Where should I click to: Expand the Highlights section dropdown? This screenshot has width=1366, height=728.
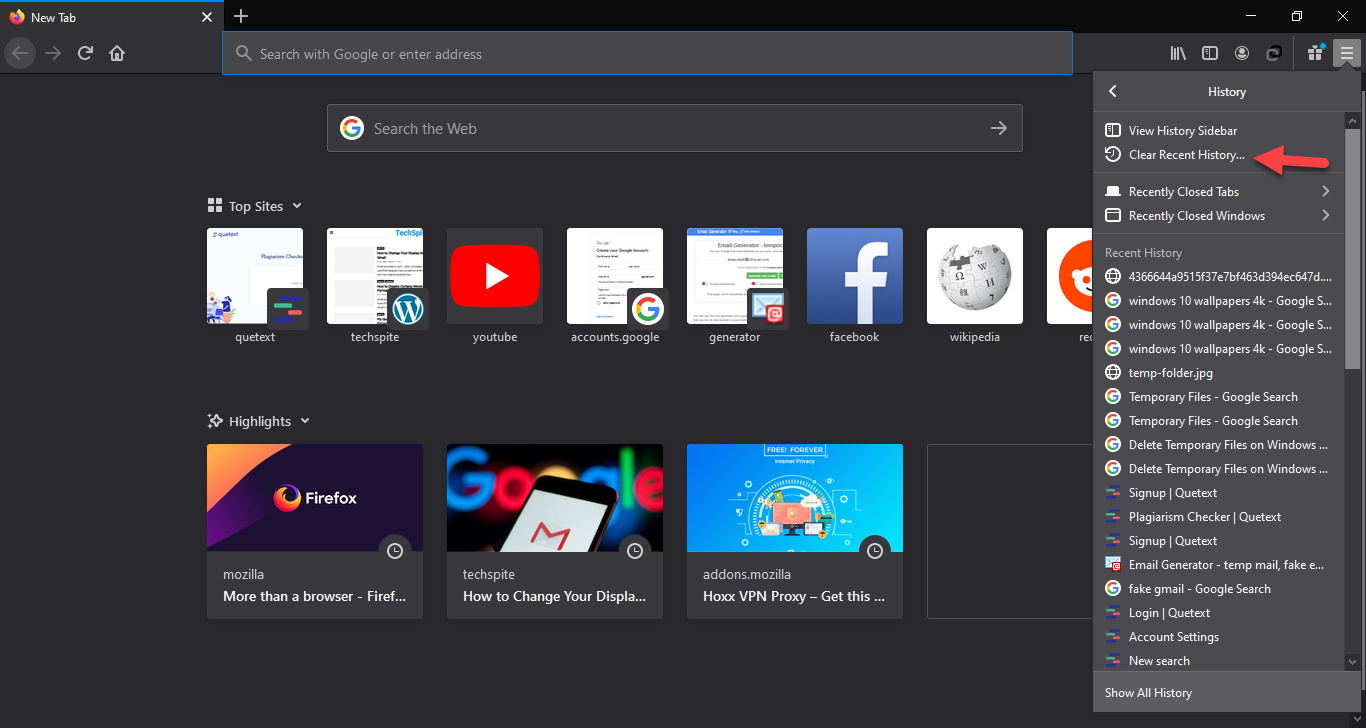[305, 421]
